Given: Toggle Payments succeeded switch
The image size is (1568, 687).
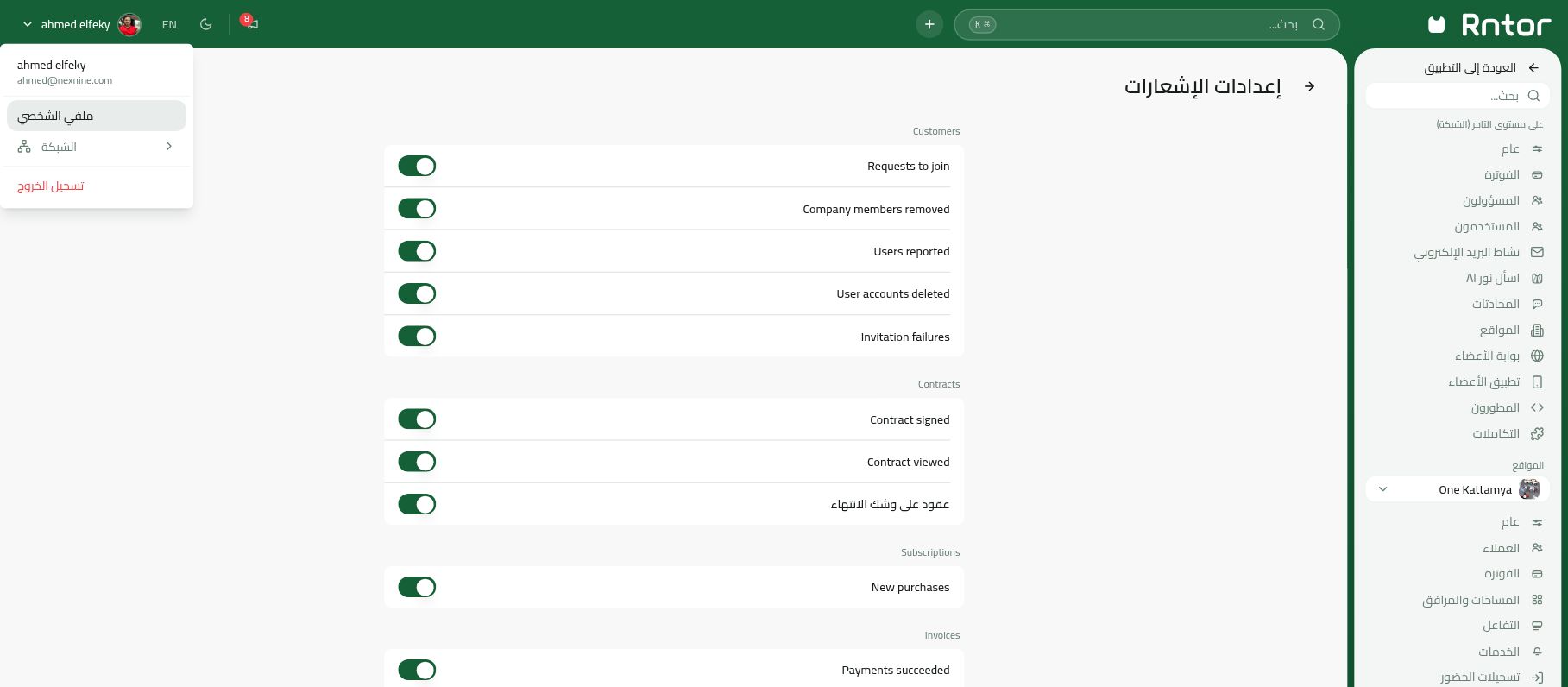Looking at the screenshot, I should click(x=417, y=670).
